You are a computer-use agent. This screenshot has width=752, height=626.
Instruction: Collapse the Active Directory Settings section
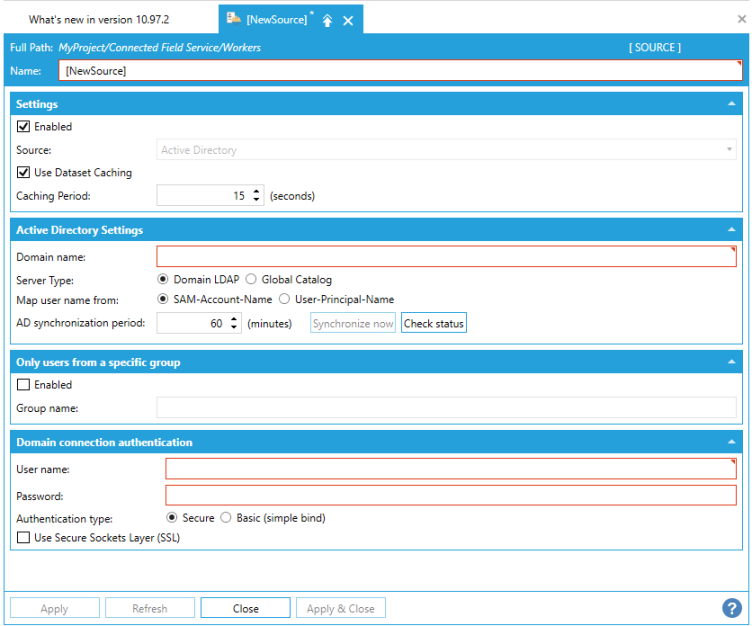(x=732, y=230)
